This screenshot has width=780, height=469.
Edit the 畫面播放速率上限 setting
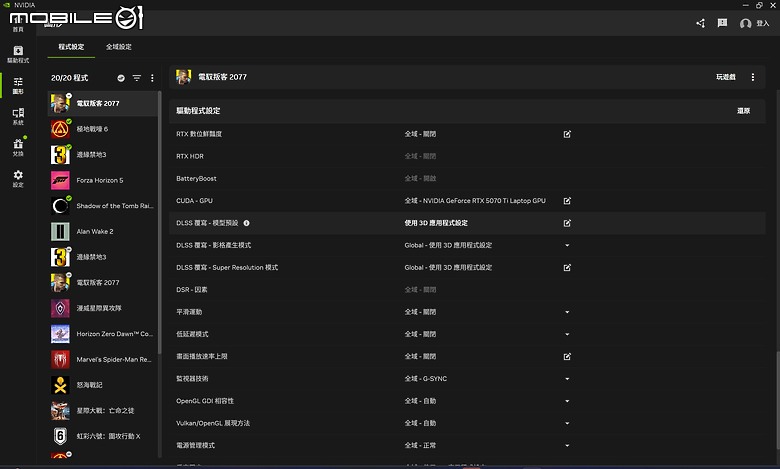567,357
